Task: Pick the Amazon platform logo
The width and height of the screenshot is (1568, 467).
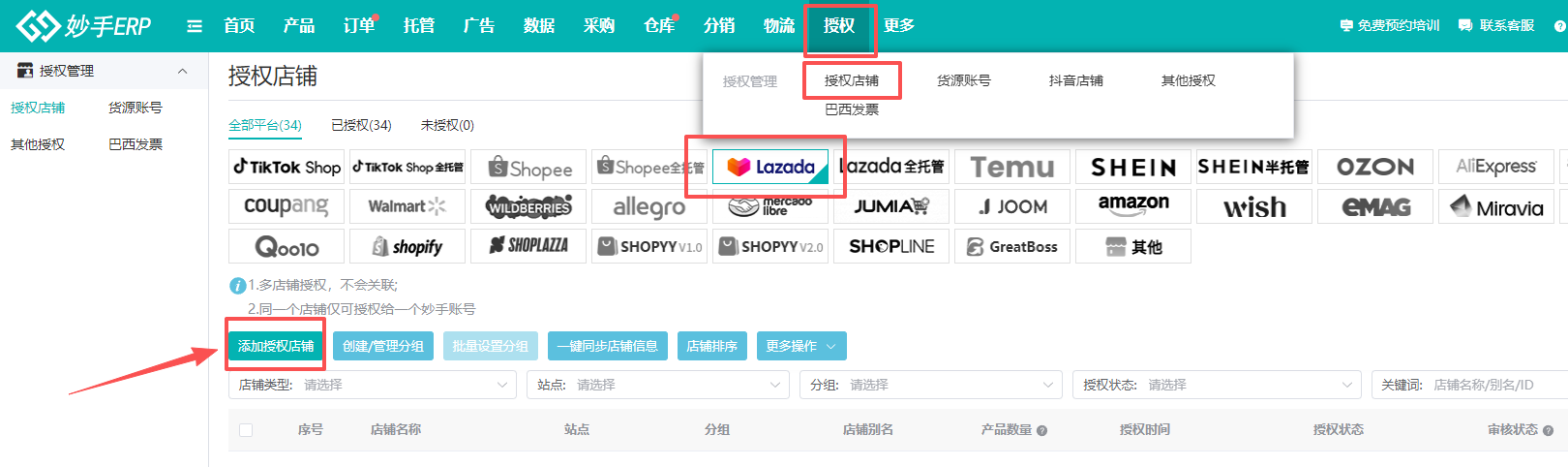Action: pos(1132,205)
